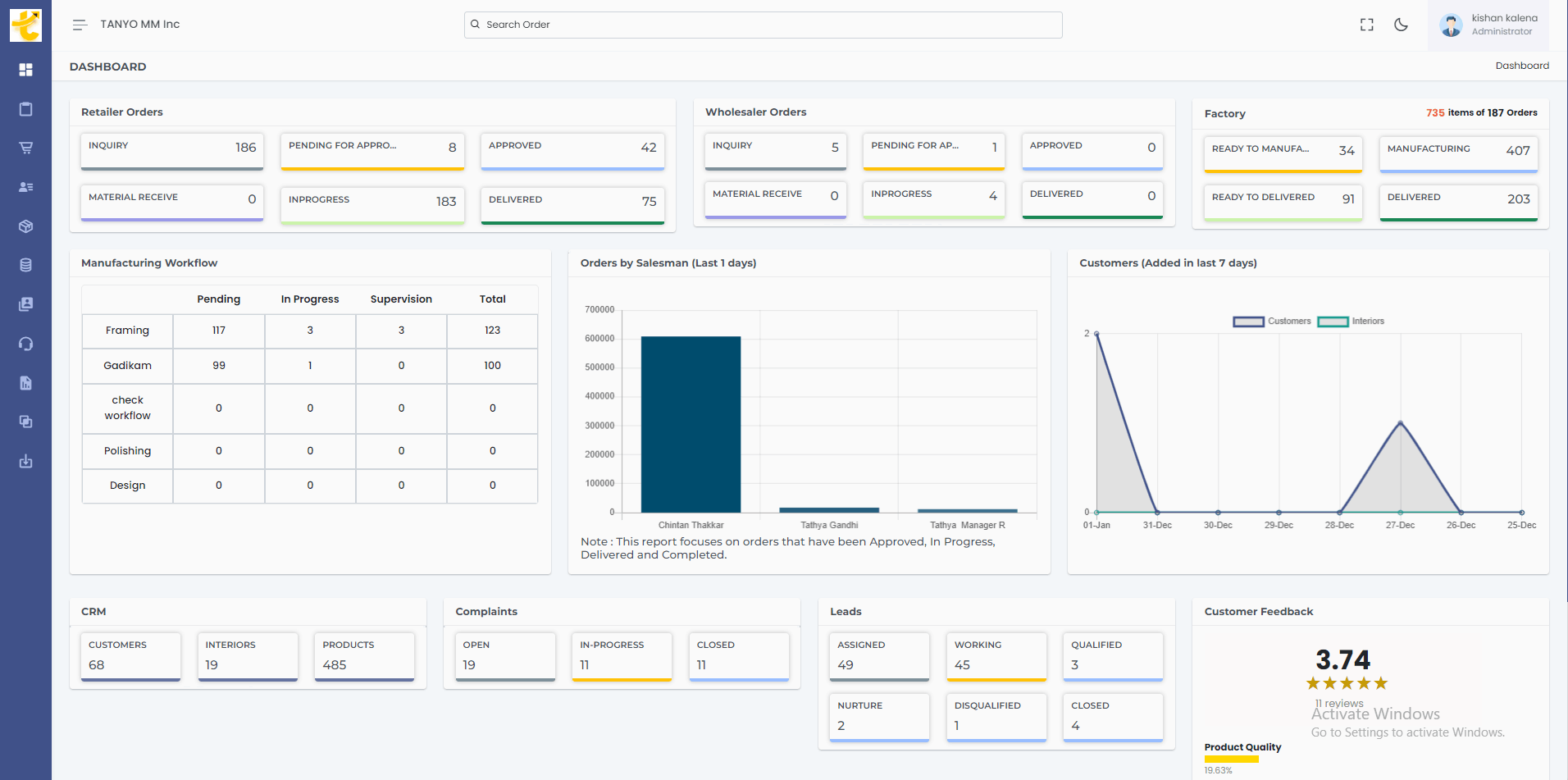Open the headset support sidebar icon
The width and height of the screenshot is (1568, 780).
click(25, 344)
